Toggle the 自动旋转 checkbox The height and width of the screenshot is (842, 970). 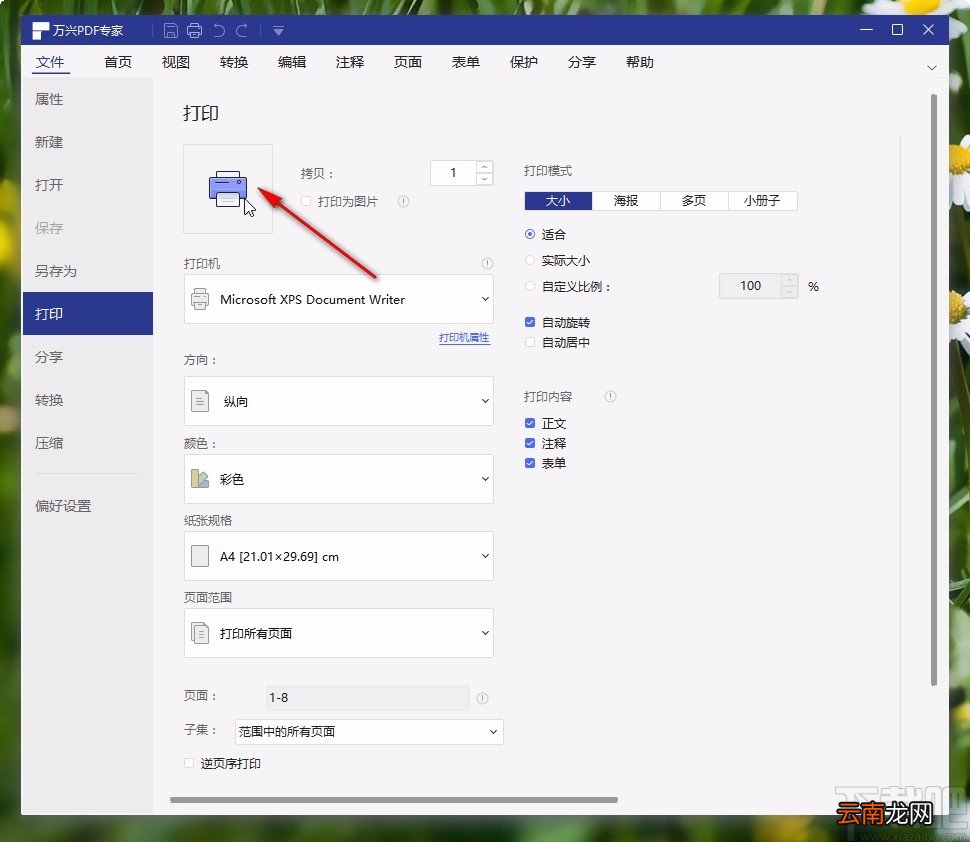[x=530, y=322]
